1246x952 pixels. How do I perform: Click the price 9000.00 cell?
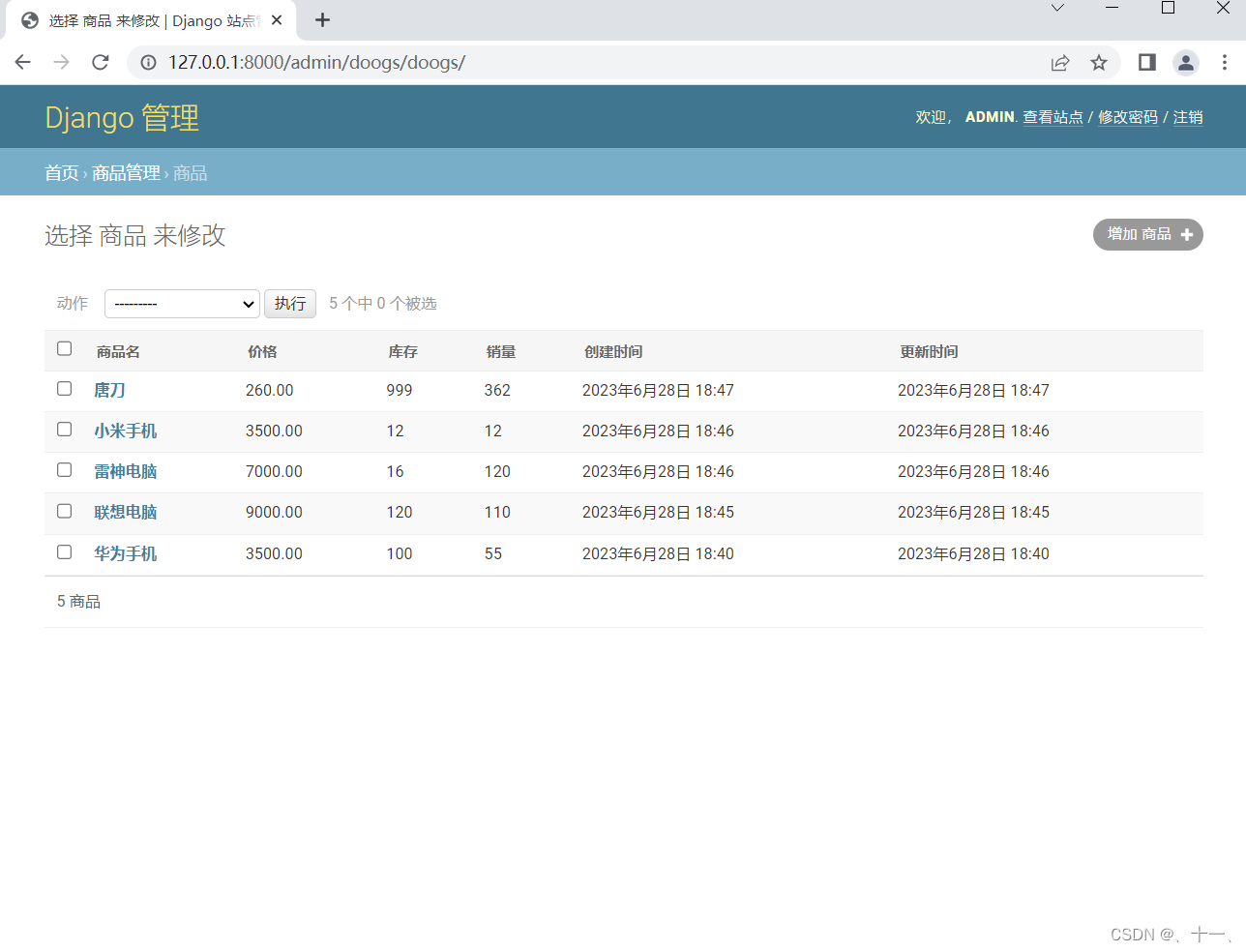pyautogui.click(x=274, y=512)
